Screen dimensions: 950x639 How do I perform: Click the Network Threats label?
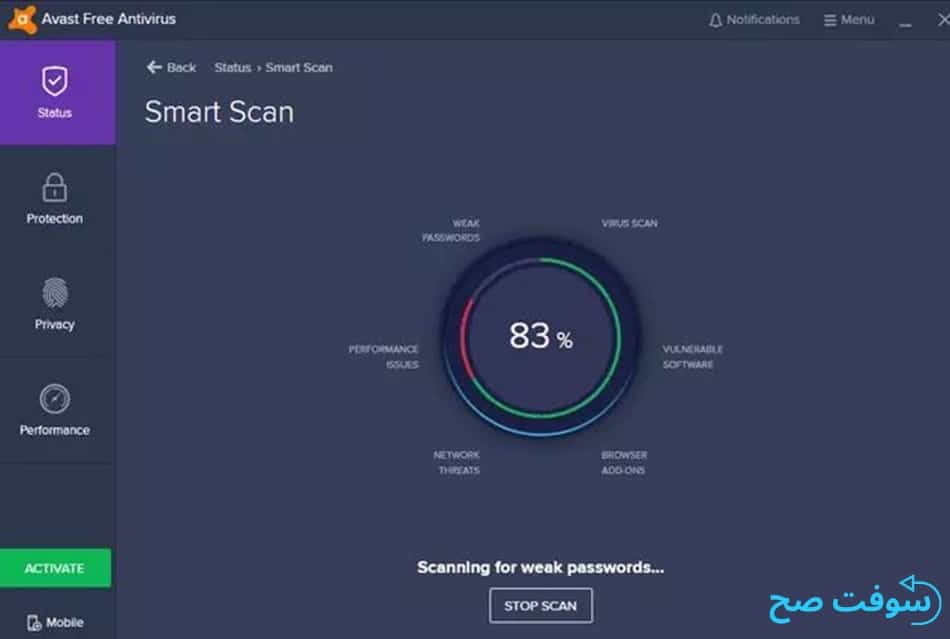tap(457, 462)
